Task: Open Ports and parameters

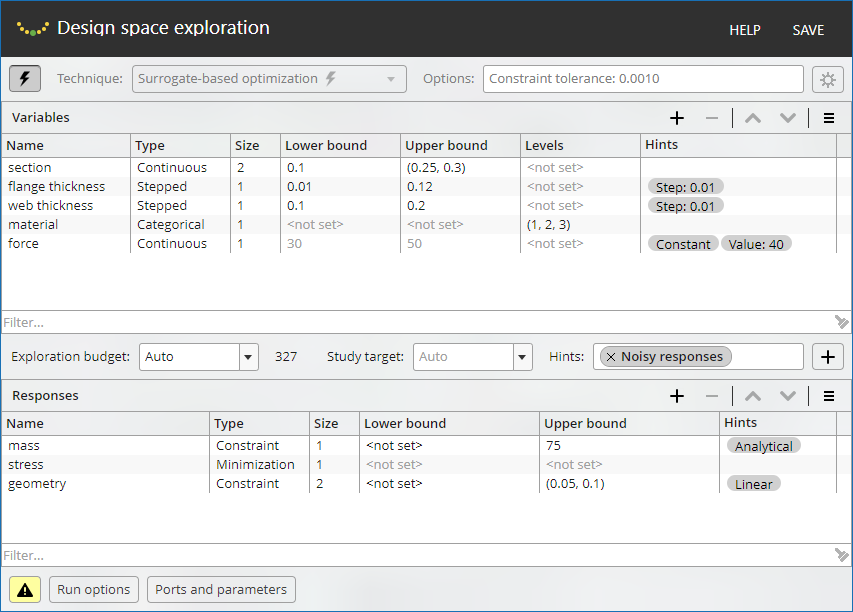Action: (221, 590)
